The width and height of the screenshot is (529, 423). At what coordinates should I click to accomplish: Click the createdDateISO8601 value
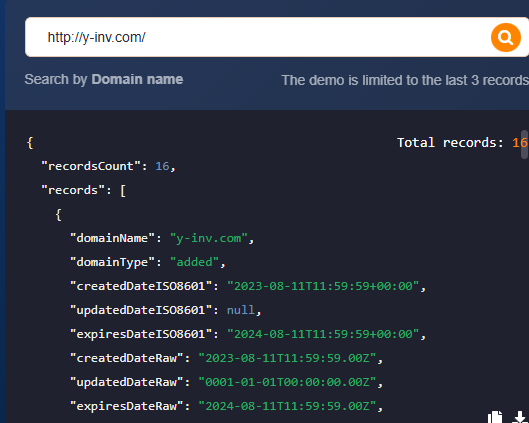pos(323,286)
